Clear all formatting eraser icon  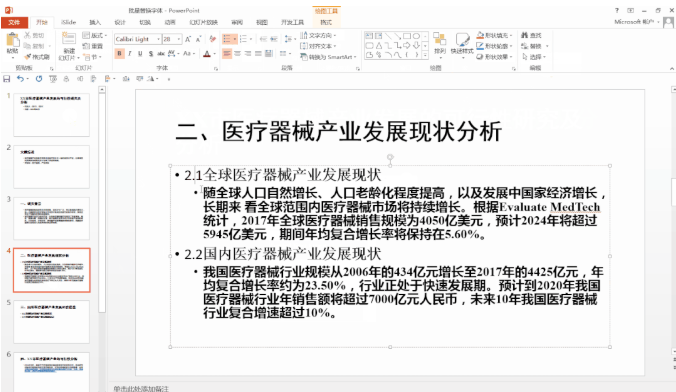point(212,39)
